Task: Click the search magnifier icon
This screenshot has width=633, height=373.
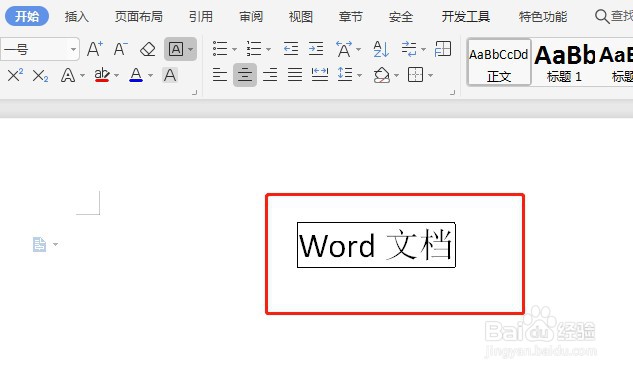Action: (602, 17)
